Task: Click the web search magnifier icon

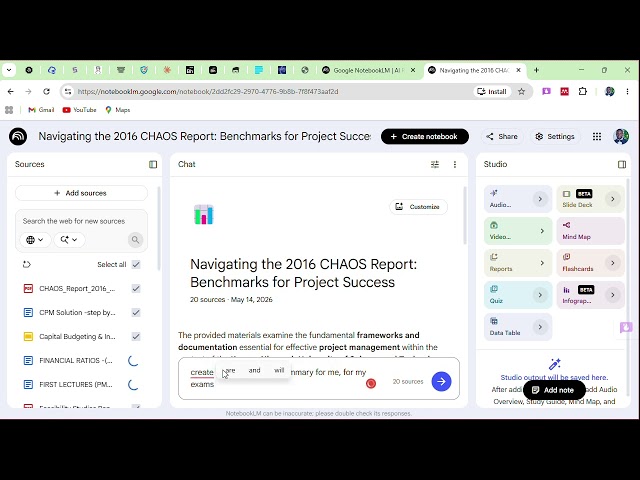Action: (x=135, y=240)
